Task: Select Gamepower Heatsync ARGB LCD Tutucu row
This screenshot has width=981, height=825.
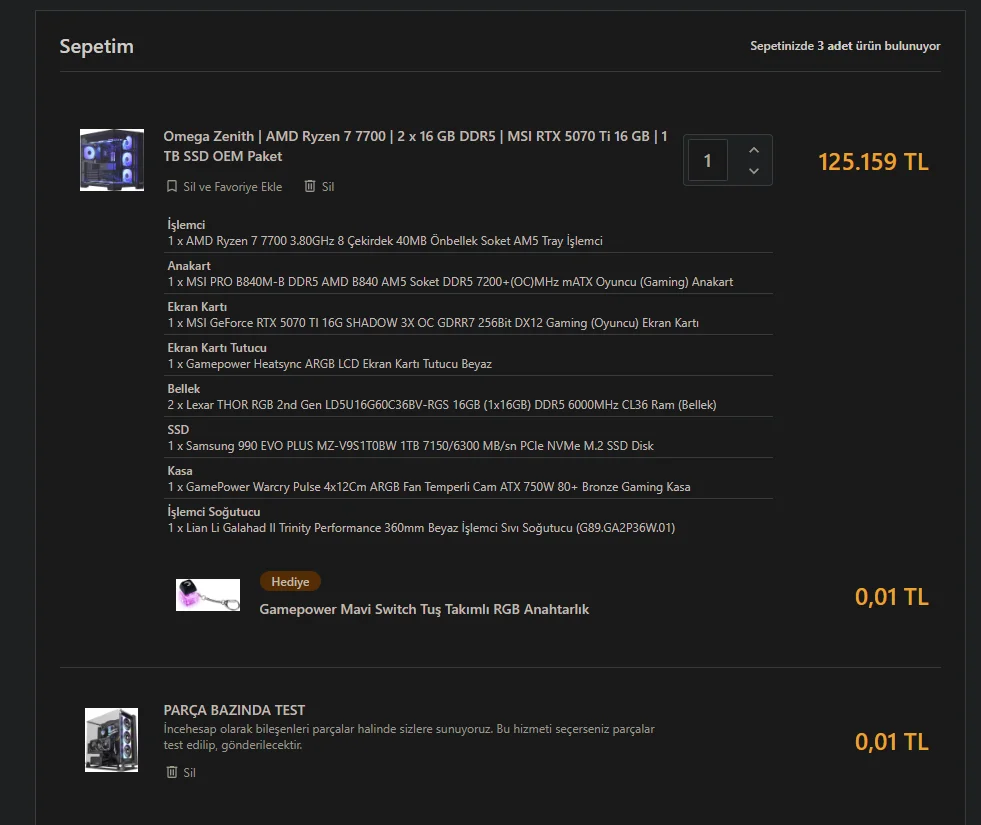Action: click(x=469, y=356)
